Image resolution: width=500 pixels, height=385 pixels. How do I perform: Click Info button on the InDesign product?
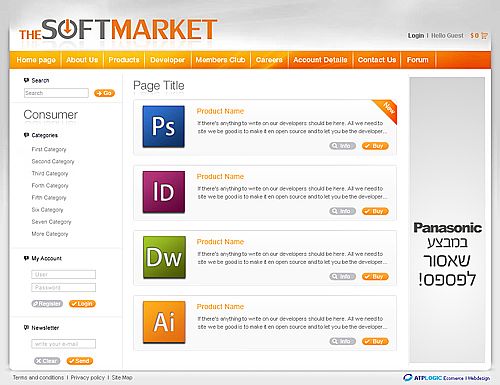[x=343, y=211]
